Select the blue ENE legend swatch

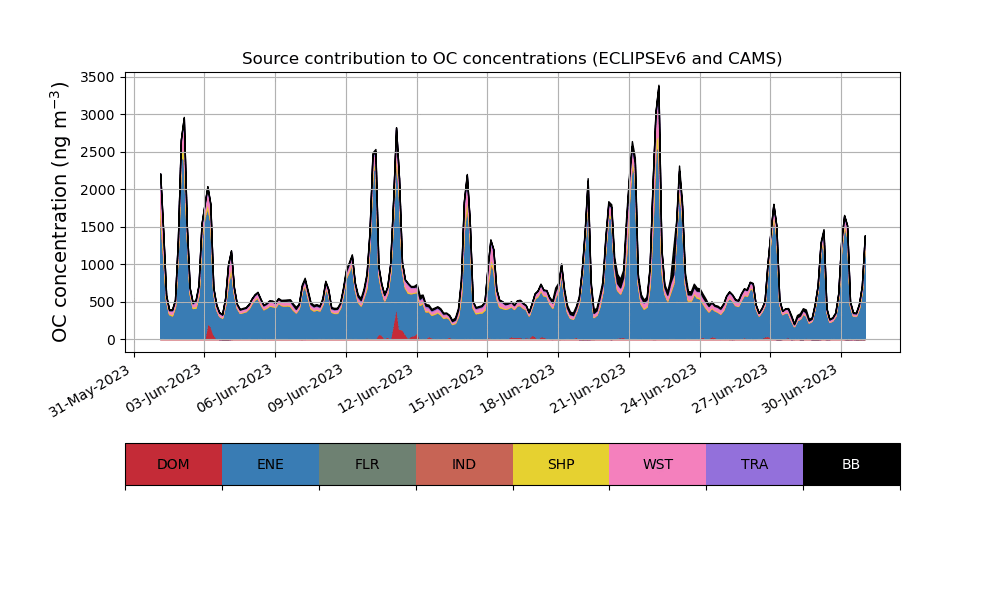[270, 464]
